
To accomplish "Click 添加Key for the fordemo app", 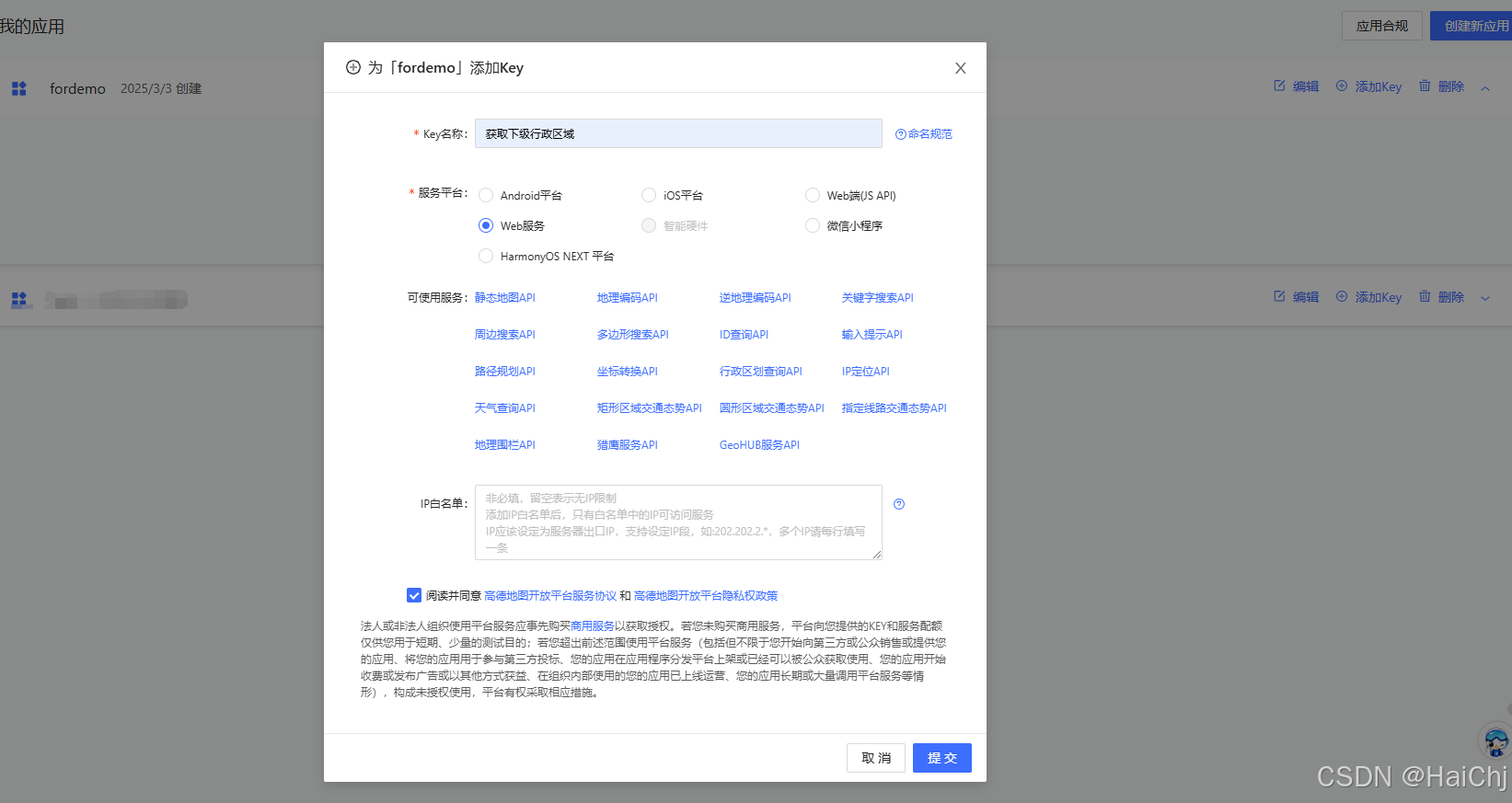I will [x=1368, y=86].
